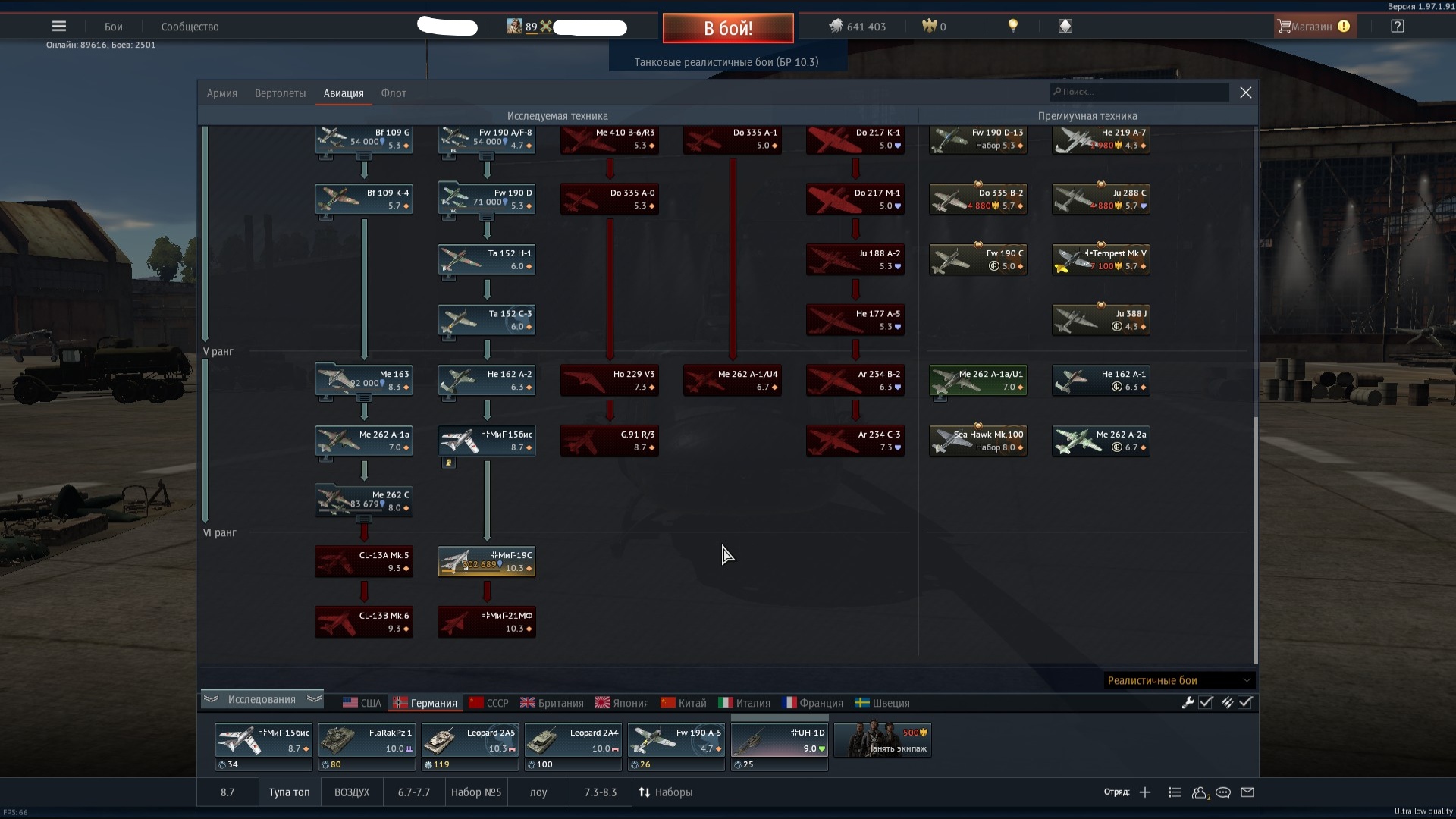Viewport: 1456px width, 819px height.
Task: Switch to the Вертолёты tab
Action: coord(281,93)
